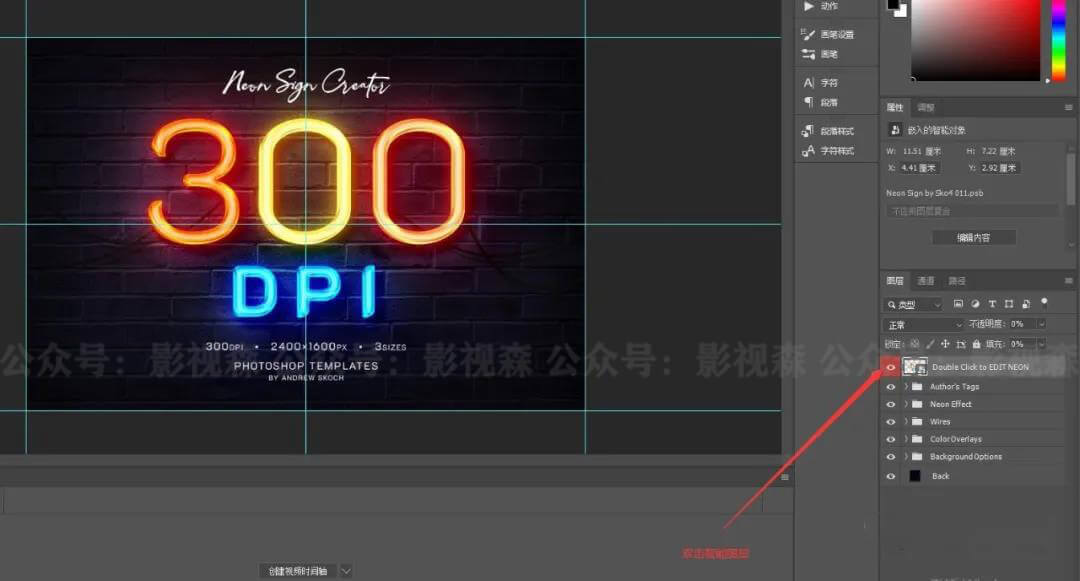Image resolution: width=1080 pixels, height=581 pixels.
Task: Open the Brushes (画笔) panel
Action: tap(820, 54)
